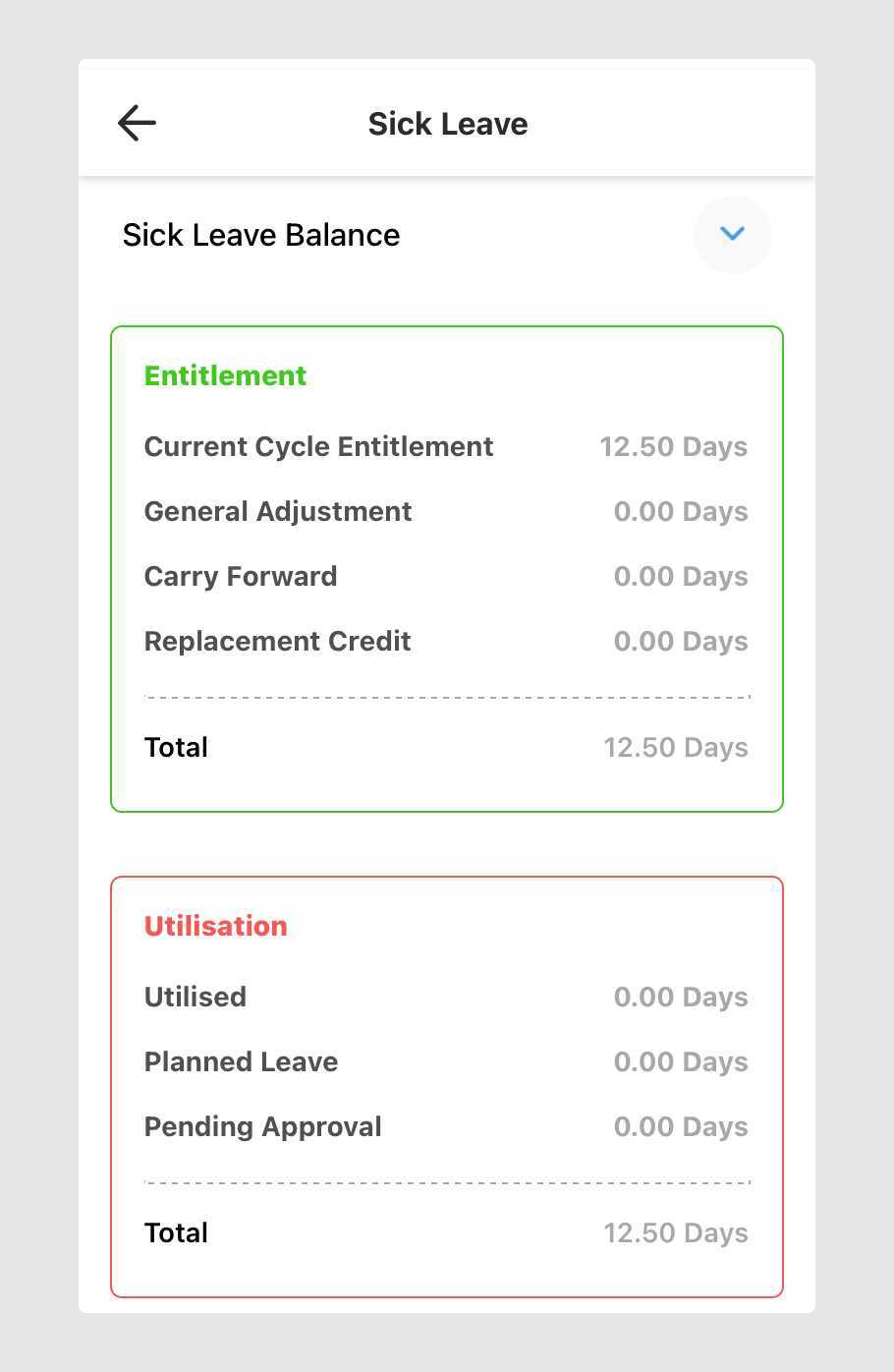Expand the Sick Leave Balance chevron
894x1372 pixels.
click(x=732, y=234)
